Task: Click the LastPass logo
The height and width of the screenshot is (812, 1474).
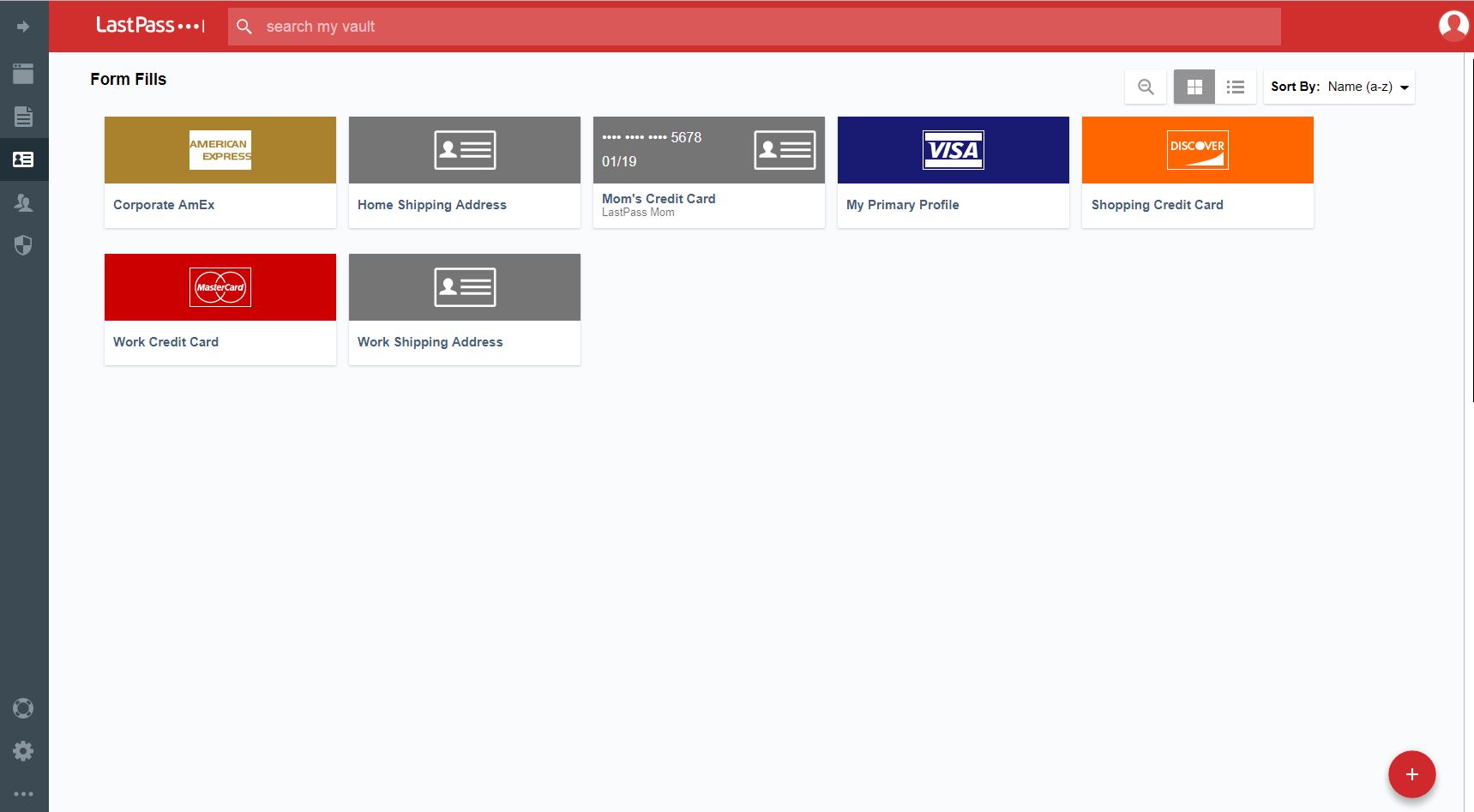Action: coord(150,26)
